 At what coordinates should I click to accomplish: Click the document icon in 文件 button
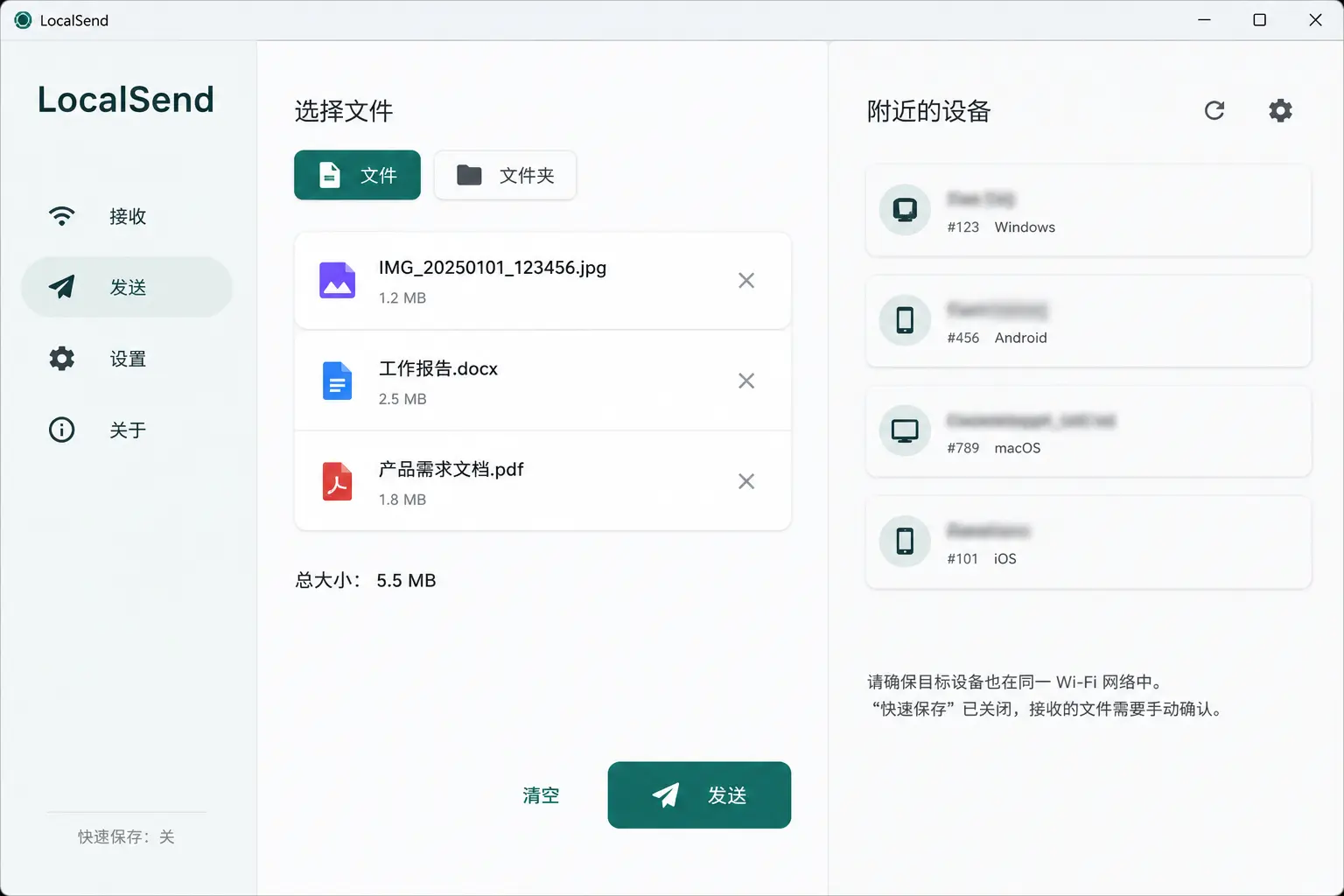pos(329,175)
